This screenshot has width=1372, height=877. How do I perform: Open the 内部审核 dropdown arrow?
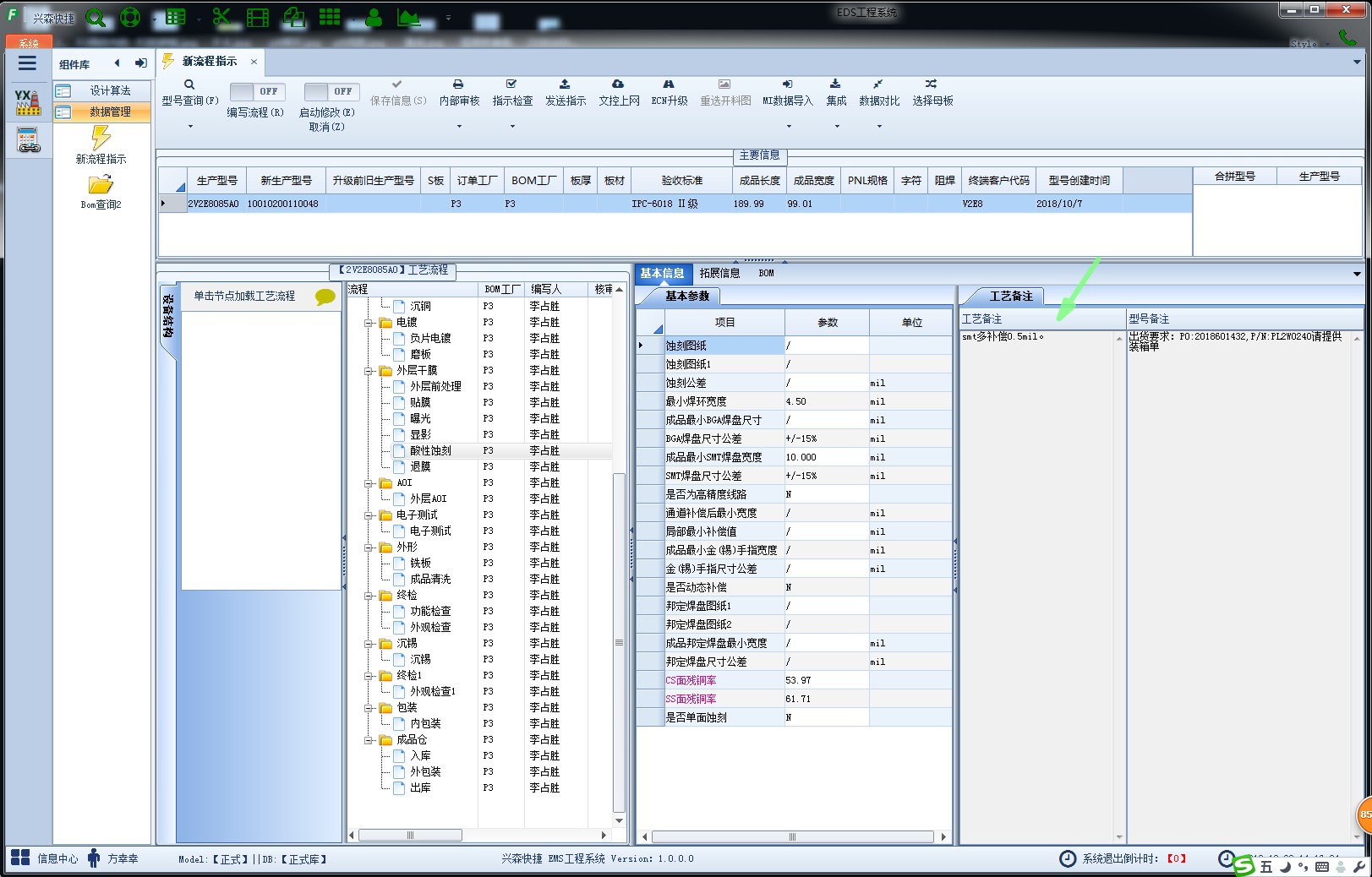point(459,127)
